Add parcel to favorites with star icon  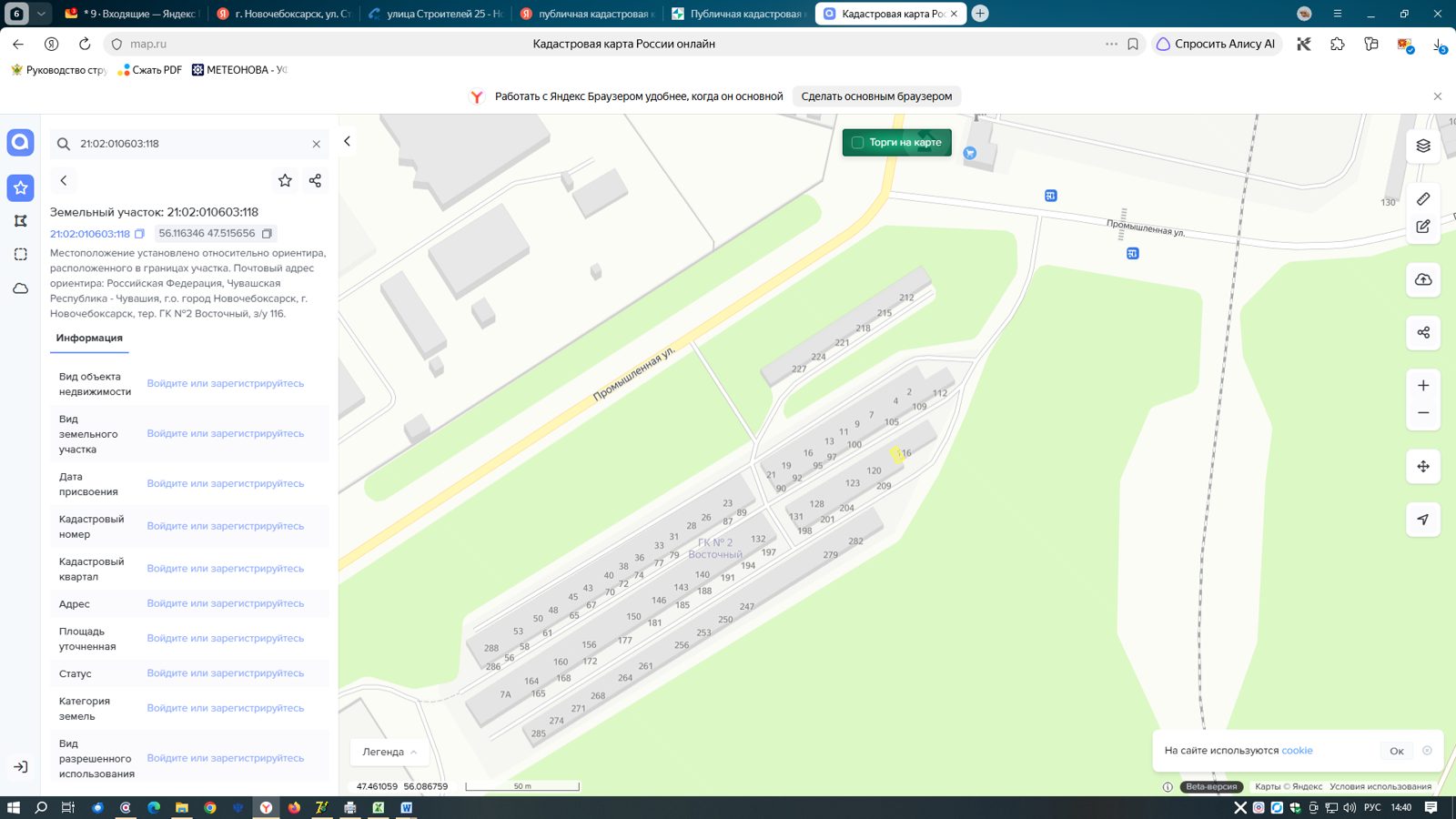point(285,180)
